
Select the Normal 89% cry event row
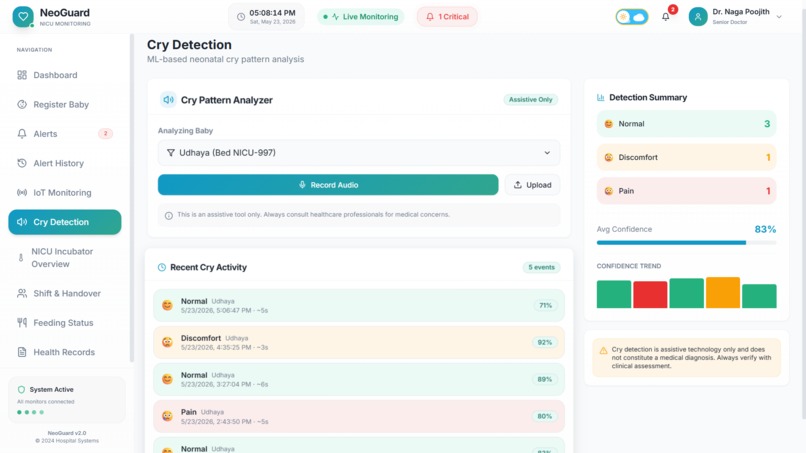359,379
